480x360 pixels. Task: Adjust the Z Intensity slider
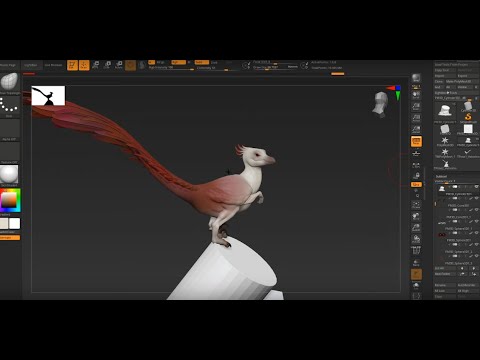217,68
